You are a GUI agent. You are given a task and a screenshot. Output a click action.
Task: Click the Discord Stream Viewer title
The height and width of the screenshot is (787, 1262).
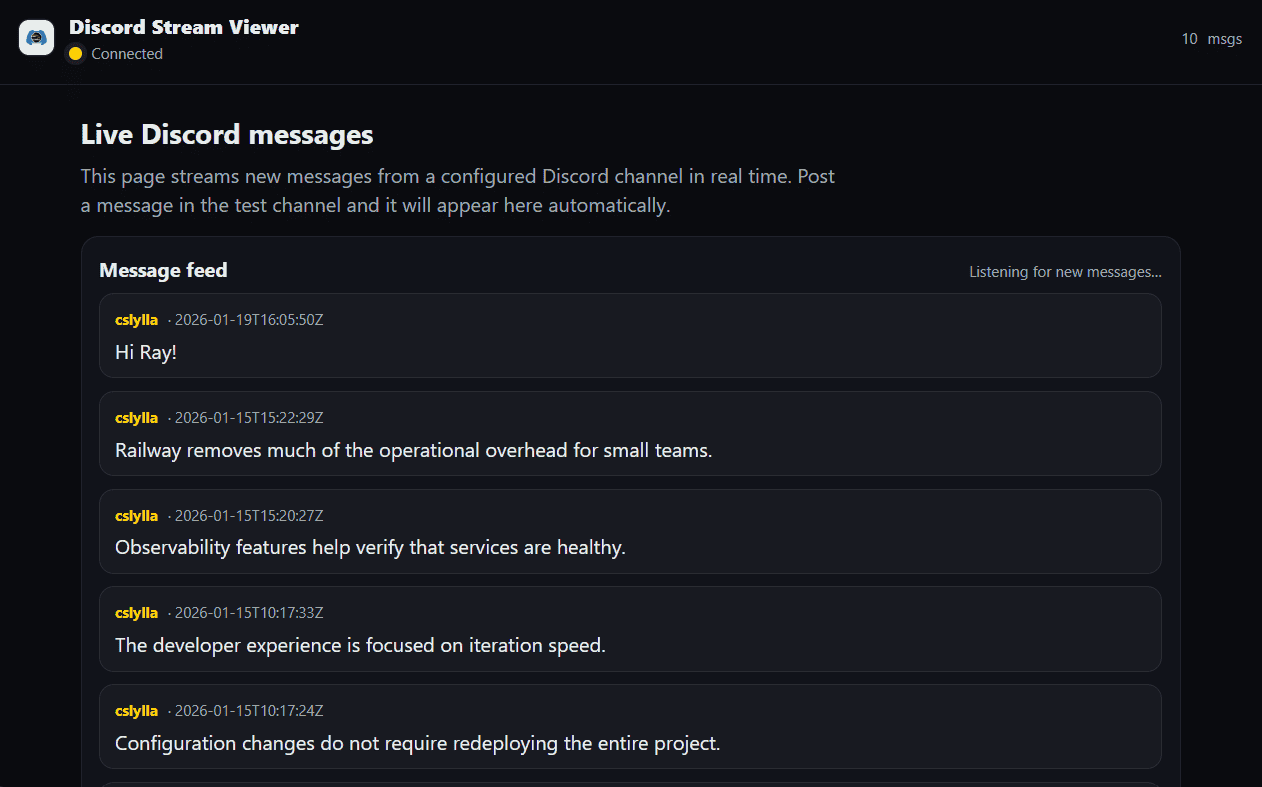[x=183, y=27]
